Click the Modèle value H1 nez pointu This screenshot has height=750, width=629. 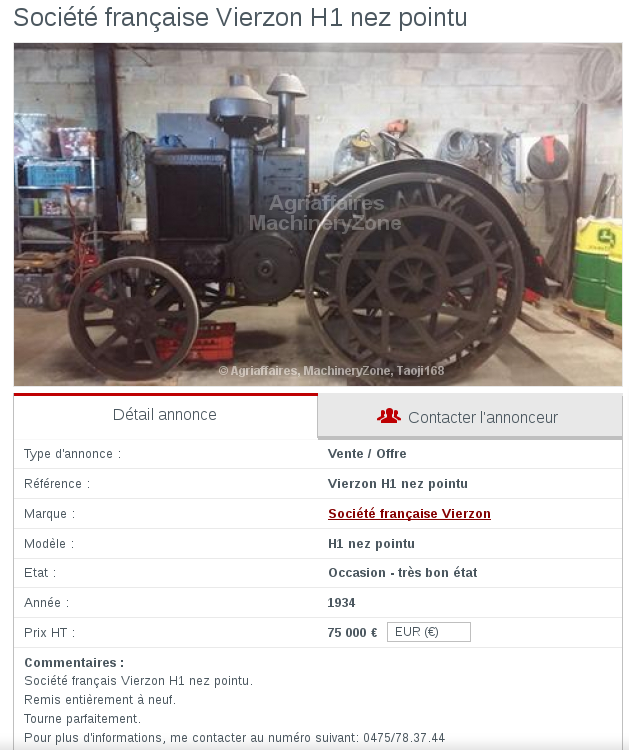[371, 544]
